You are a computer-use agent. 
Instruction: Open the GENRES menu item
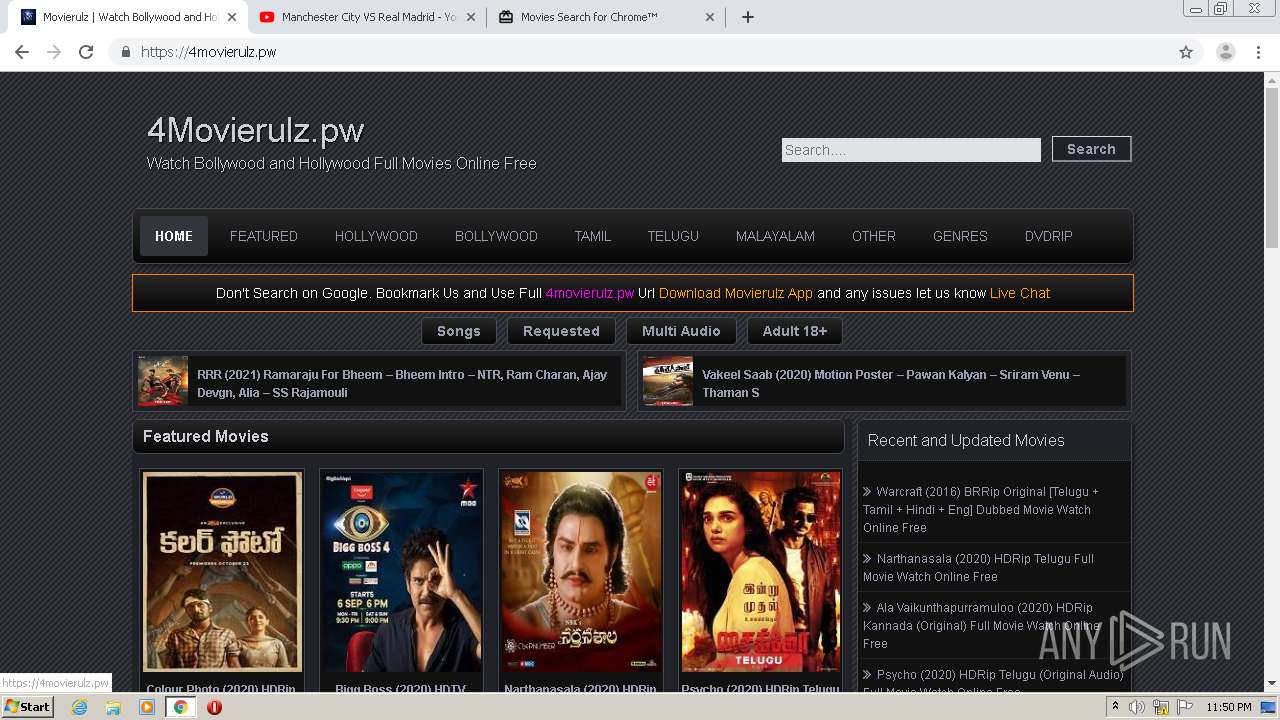pos(960,236)
